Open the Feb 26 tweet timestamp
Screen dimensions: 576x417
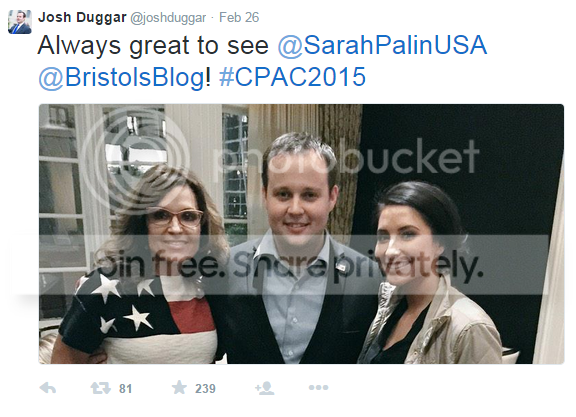[239, 17]
